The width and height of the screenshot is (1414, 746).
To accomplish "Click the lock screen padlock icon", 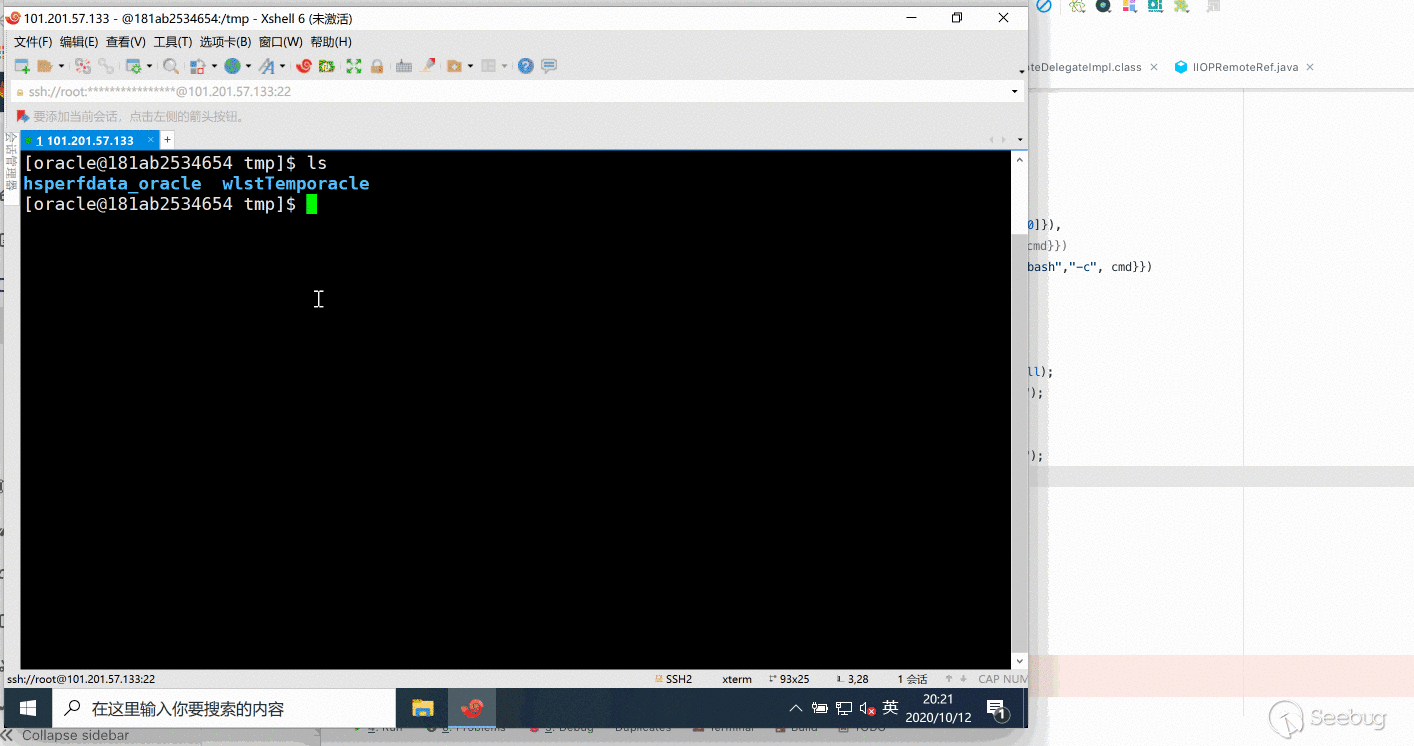I will (x=377, y=66).
